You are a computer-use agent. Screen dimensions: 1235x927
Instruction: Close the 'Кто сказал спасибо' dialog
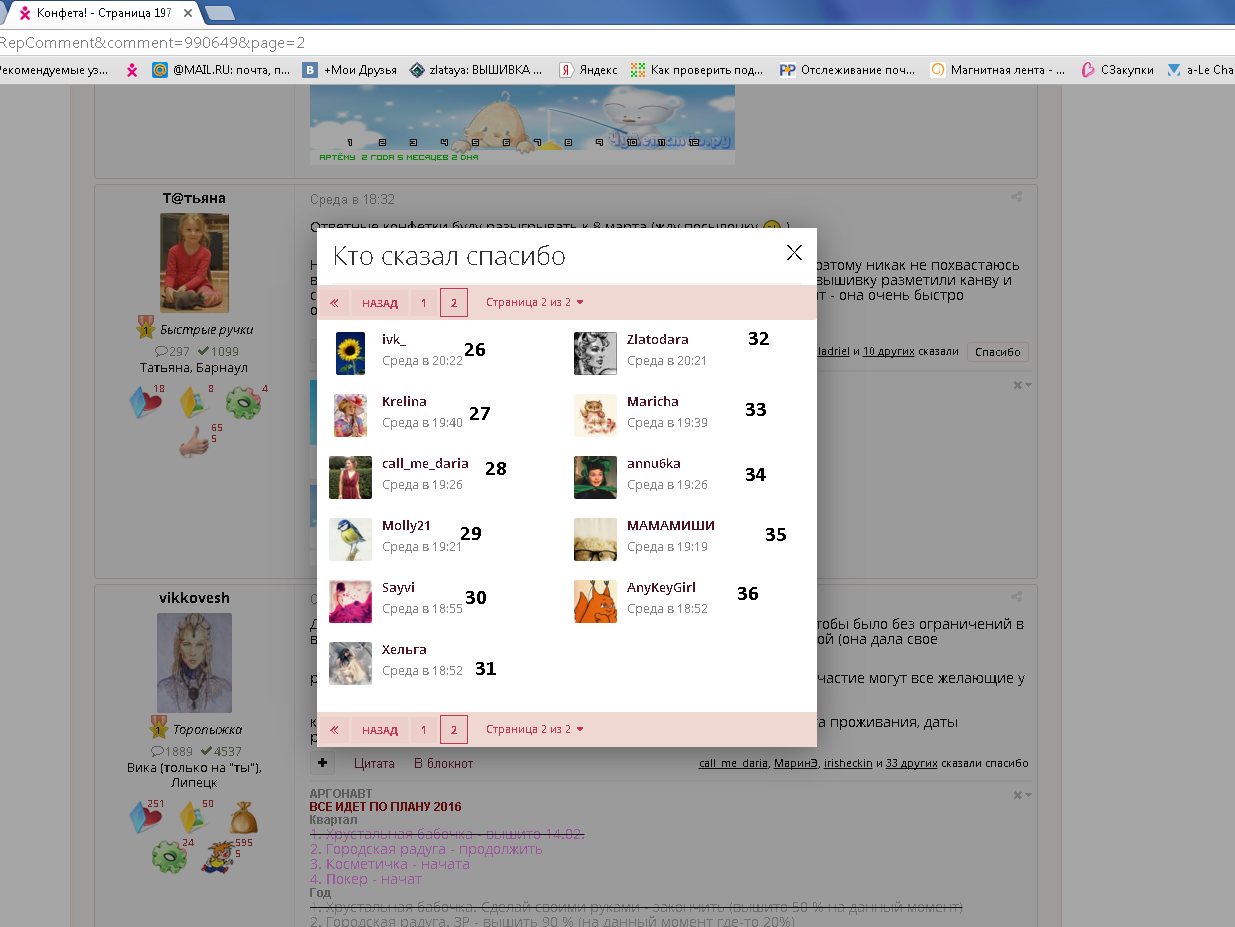(794, 253)
